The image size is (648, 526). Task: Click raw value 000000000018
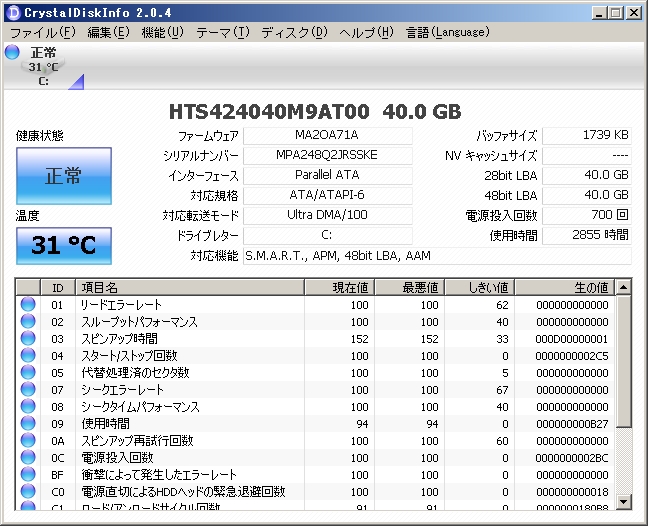572,492
